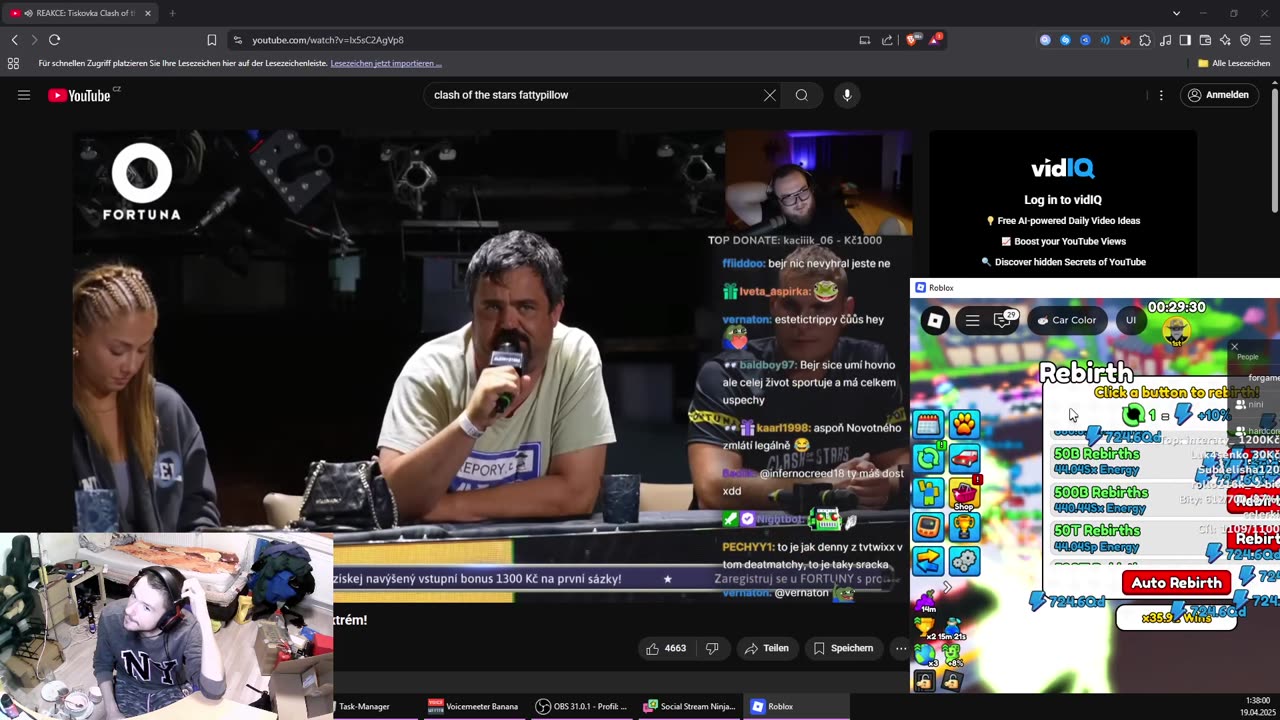1280x720 pixels.
Task: Open the Alle Lesezeichen bookmarks folder
Action: (x=1234, y=63)
